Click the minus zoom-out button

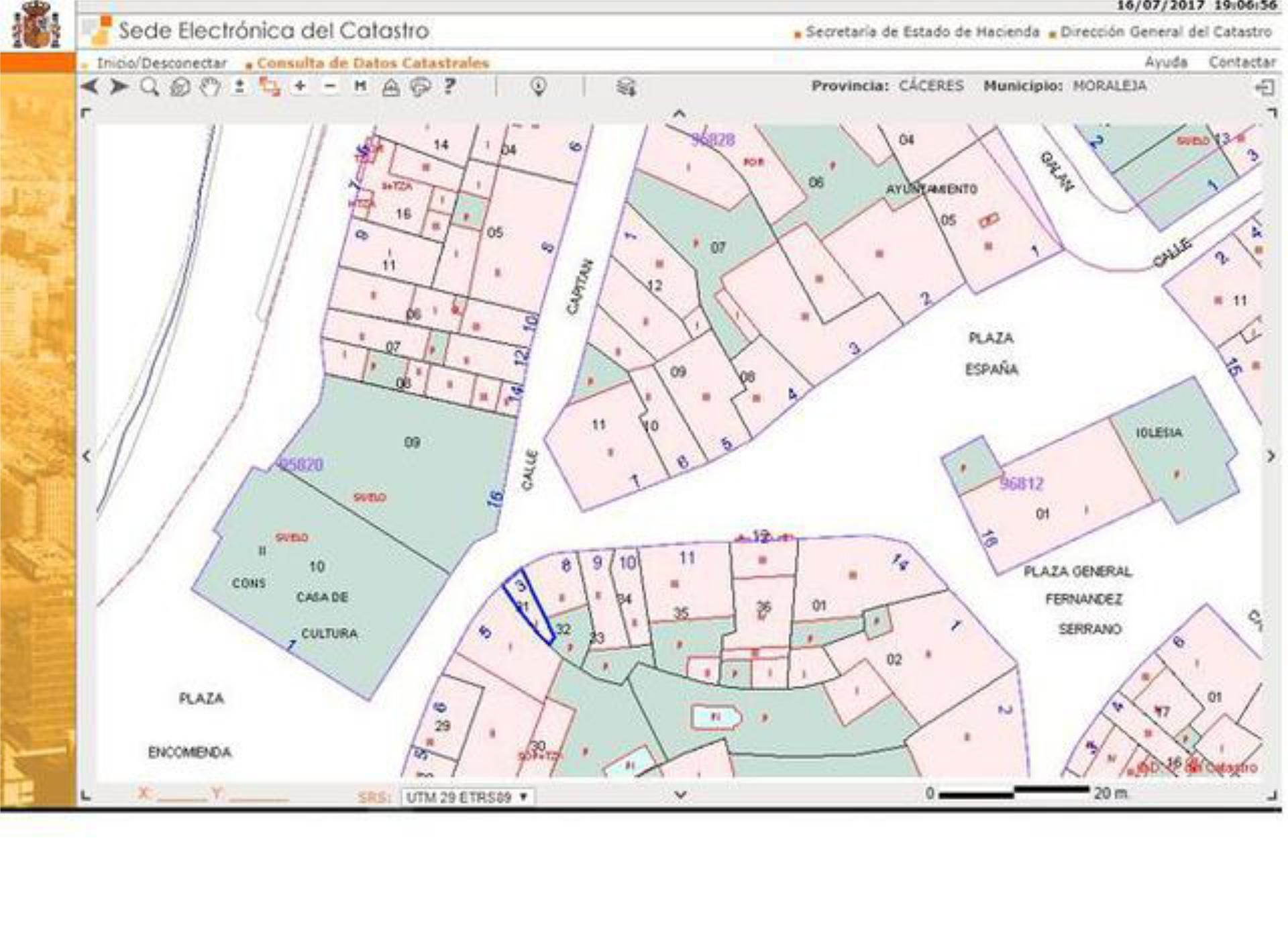click(329, 86)
